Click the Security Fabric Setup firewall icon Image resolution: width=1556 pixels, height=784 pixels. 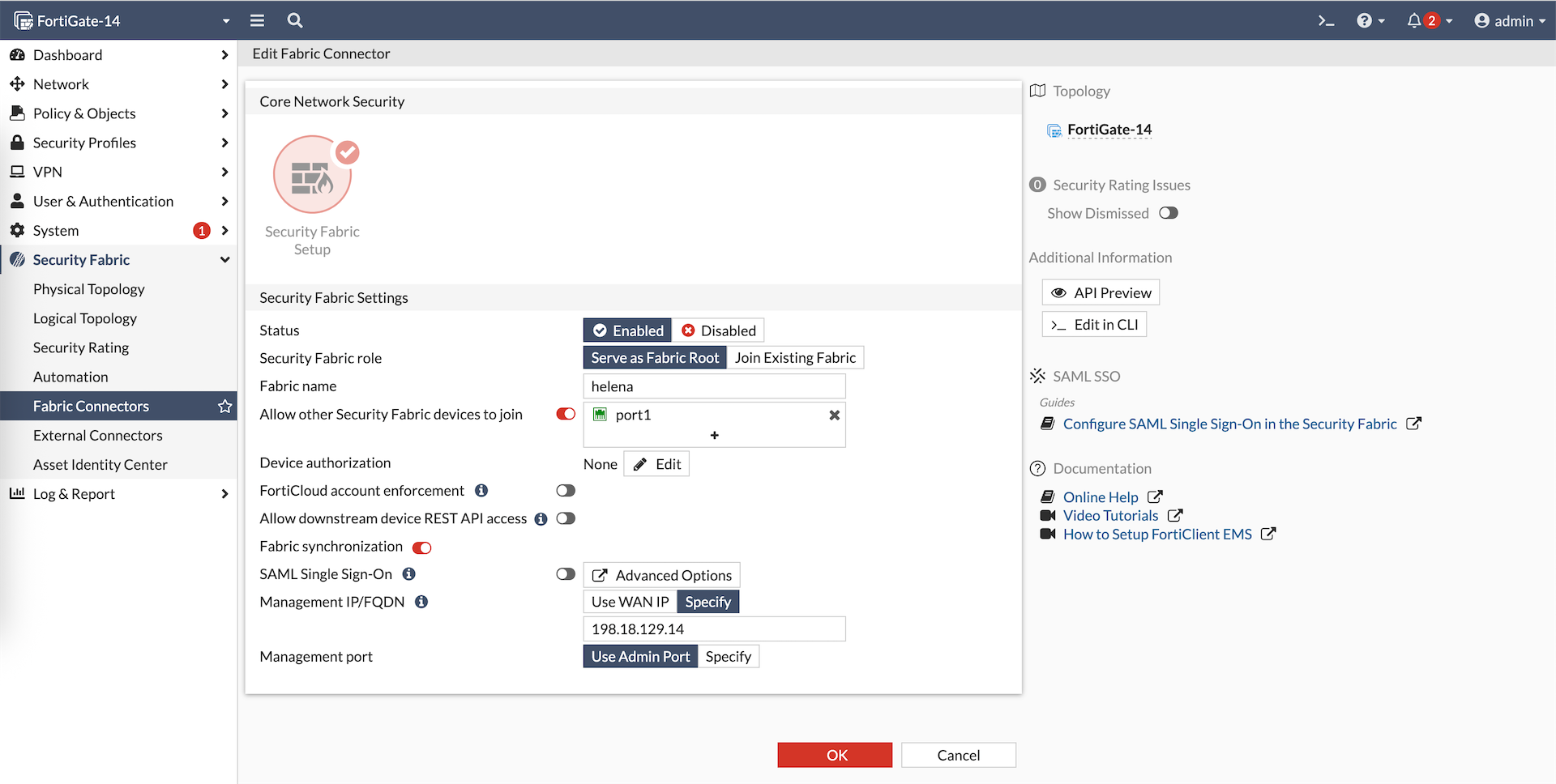313,175
